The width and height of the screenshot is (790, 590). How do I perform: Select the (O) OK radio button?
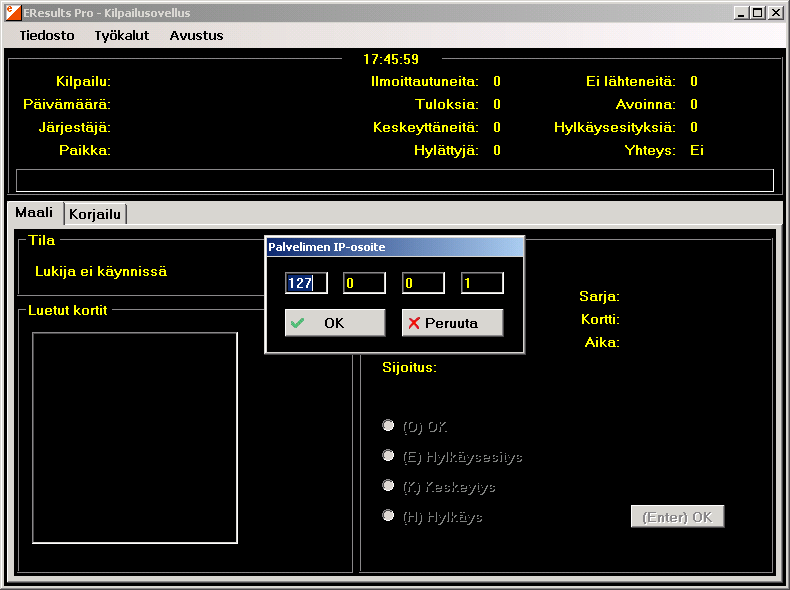coord(388,425)
